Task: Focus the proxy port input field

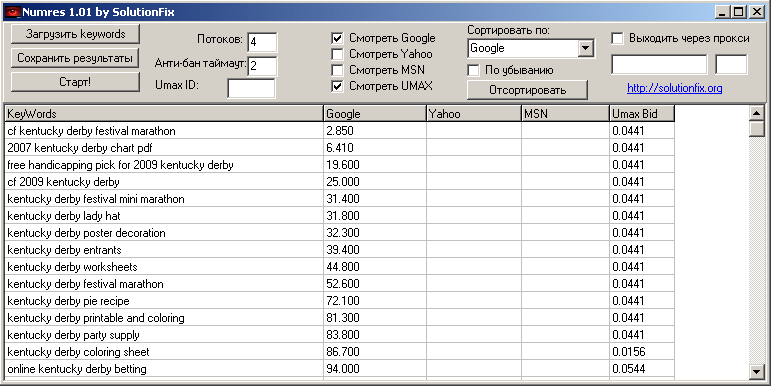Action: click(731, 64)
